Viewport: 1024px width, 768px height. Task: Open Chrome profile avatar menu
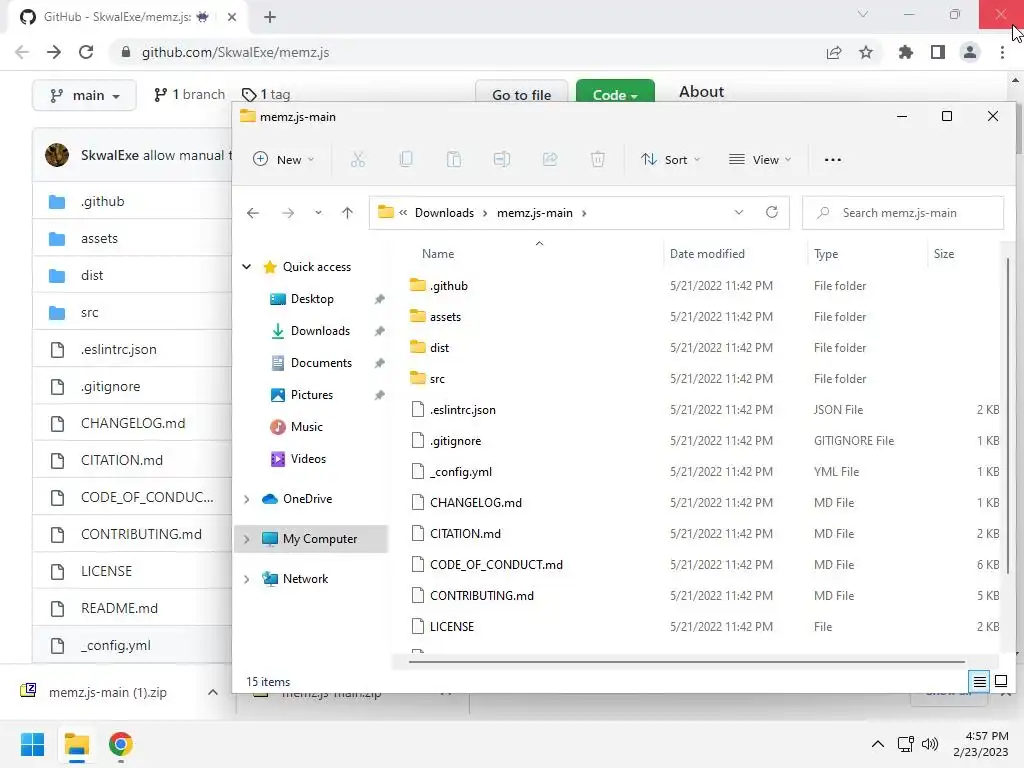coord(970,52)
